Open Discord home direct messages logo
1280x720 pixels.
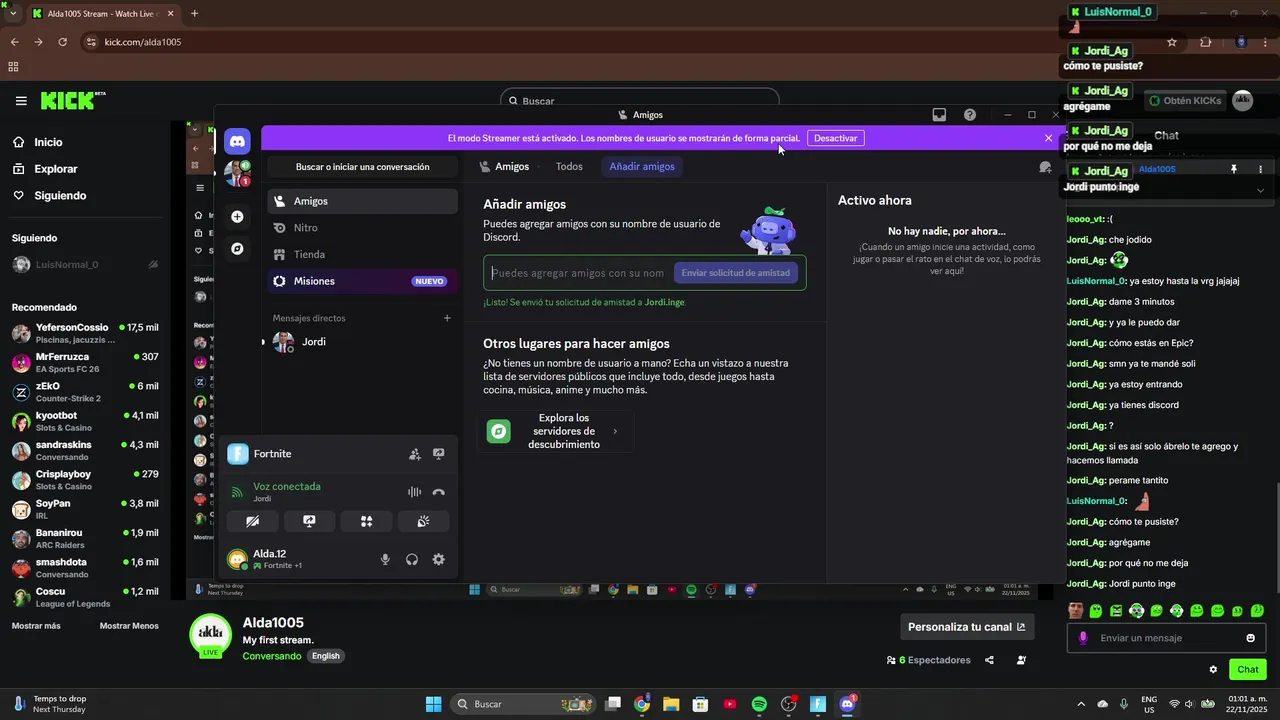tap(237, 140)
